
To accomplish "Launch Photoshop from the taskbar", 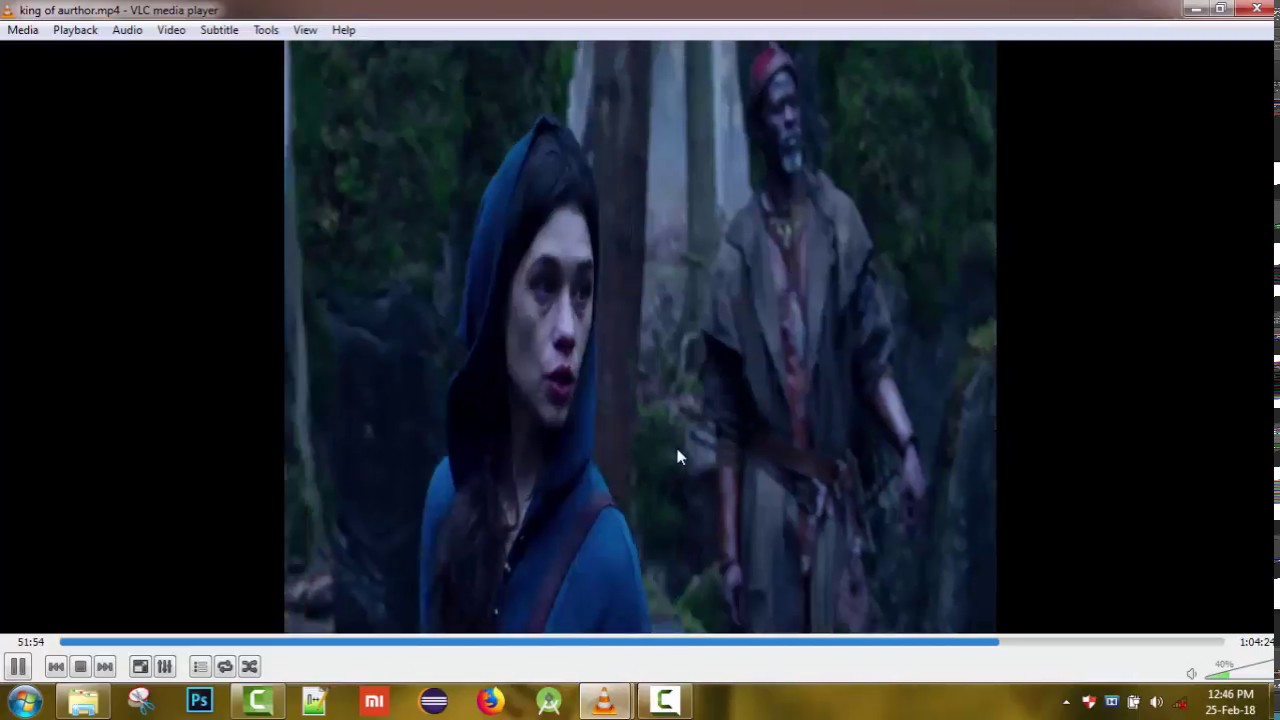I will click(x=199, y=701).
